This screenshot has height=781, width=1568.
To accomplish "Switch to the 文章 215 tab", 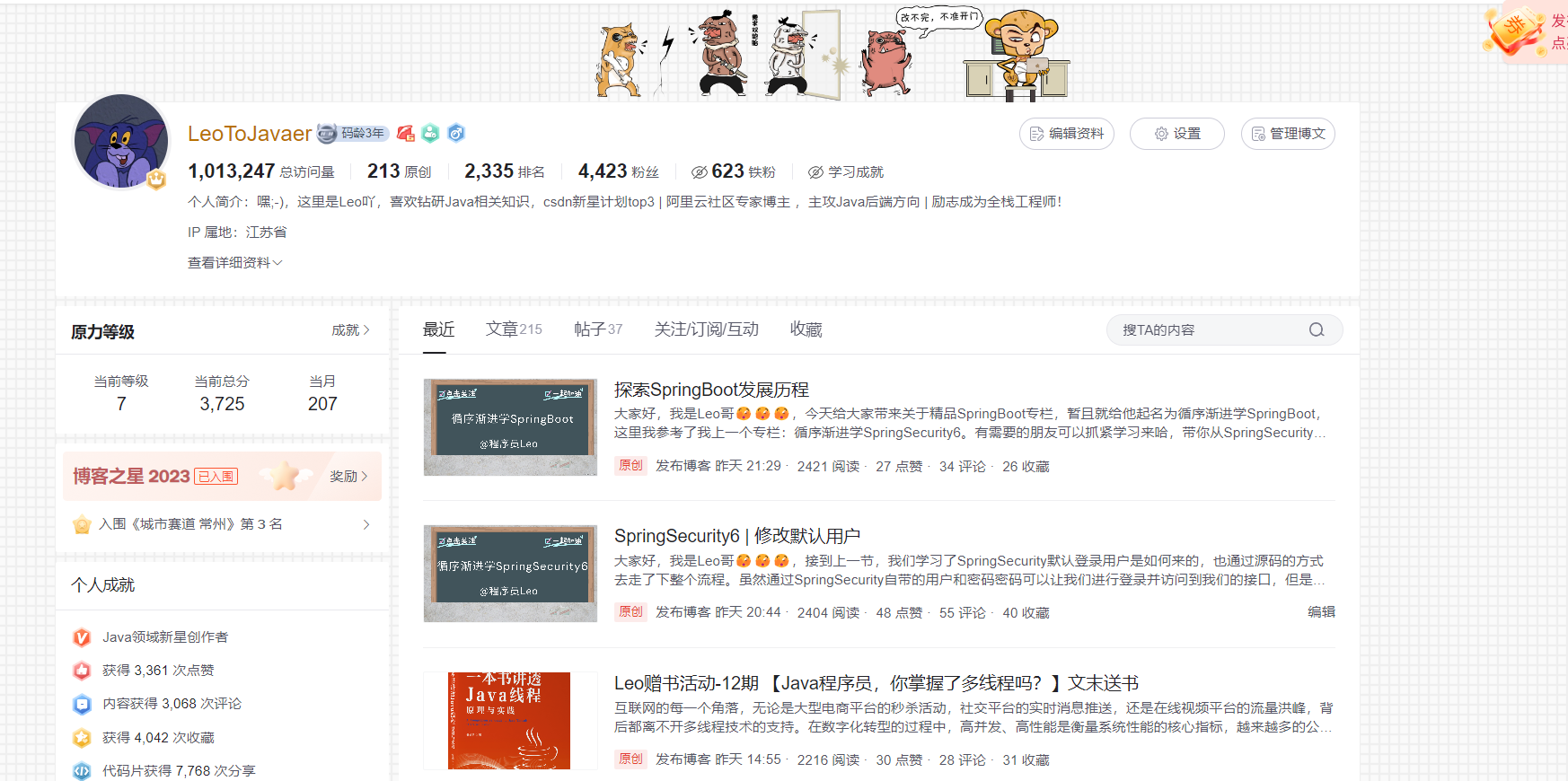I will [514, 329].
